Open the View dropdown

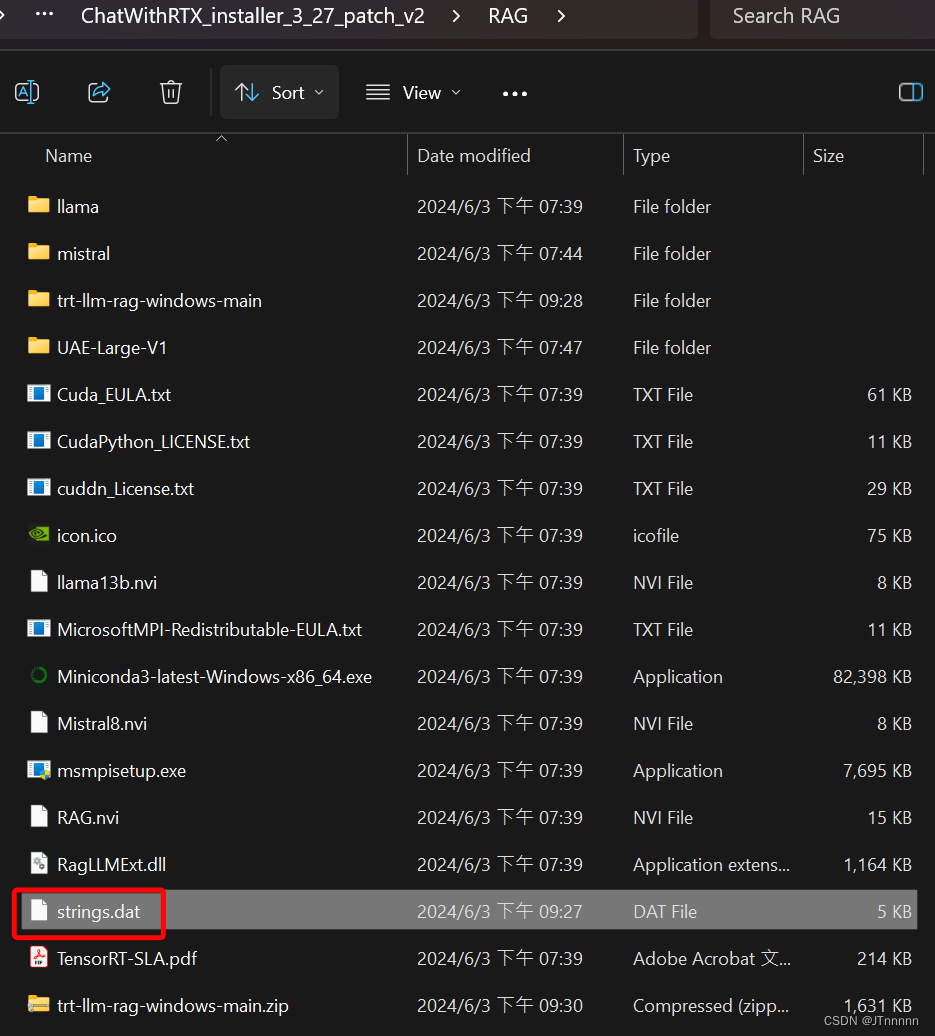413,92
